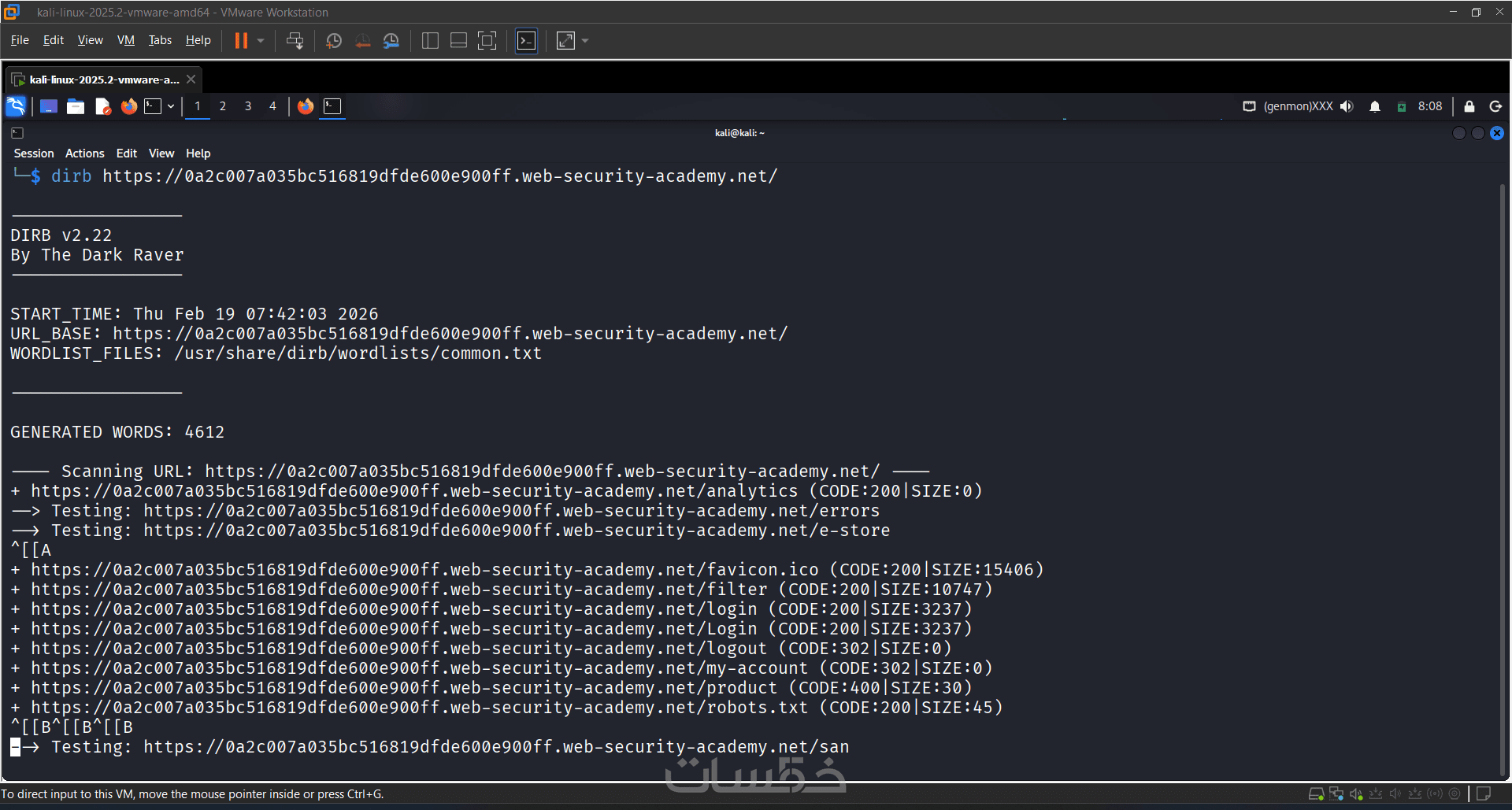Switch to the running Firefox window
The image size is (1512, 810).
pyautogui.click(x=306, y=106)
